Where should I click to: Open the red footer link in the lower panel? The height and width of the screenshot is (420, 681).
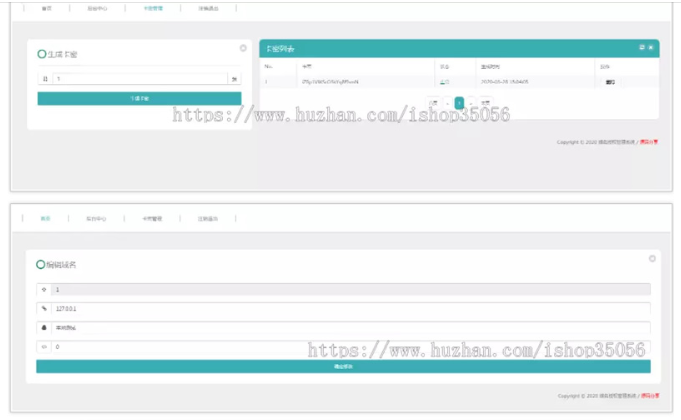(649, 395)
